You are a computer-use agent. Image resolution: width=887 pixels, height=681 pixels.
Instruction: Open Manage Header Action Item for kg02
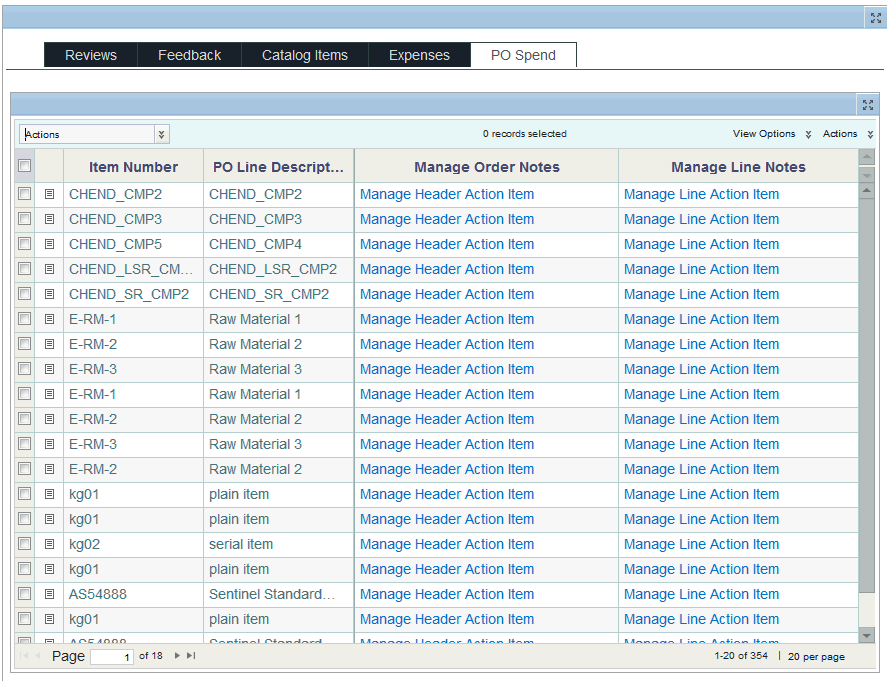(447, 544)
